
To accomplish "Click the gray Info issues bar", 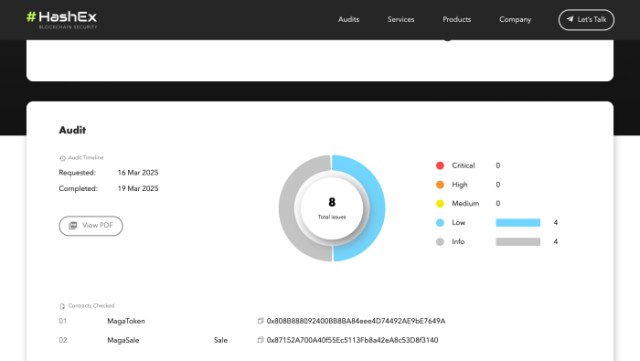I will pyautogui.click(x=518, y=242).
